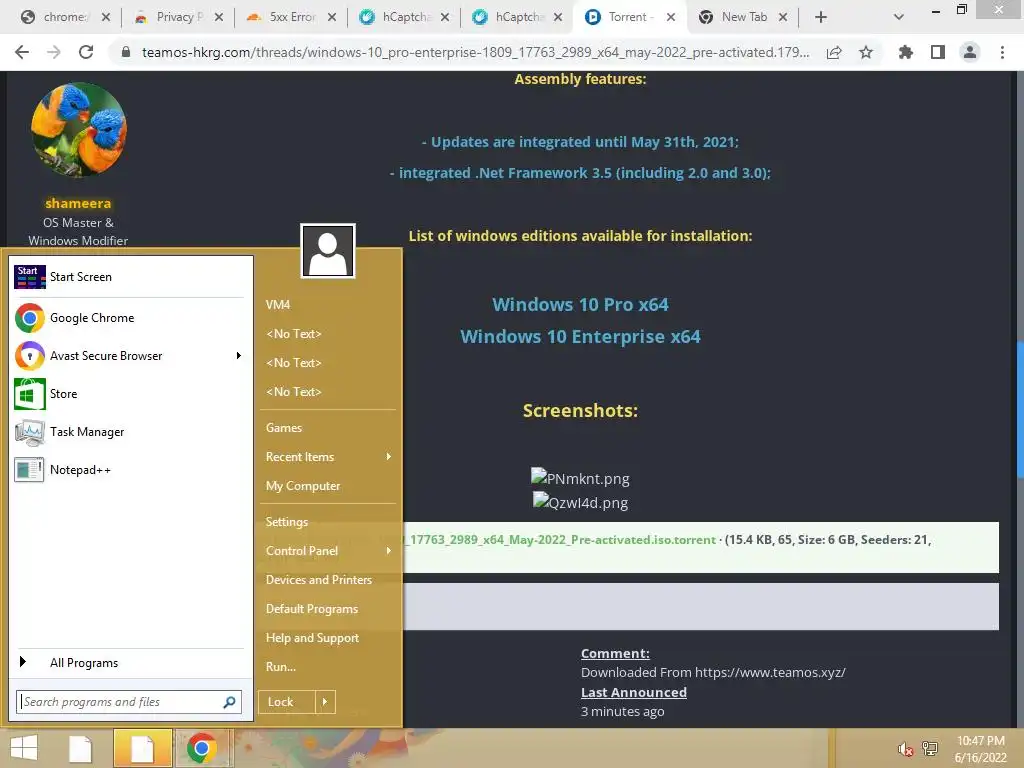Click the PNmknt.png broken image

click(x=580, y=478)
